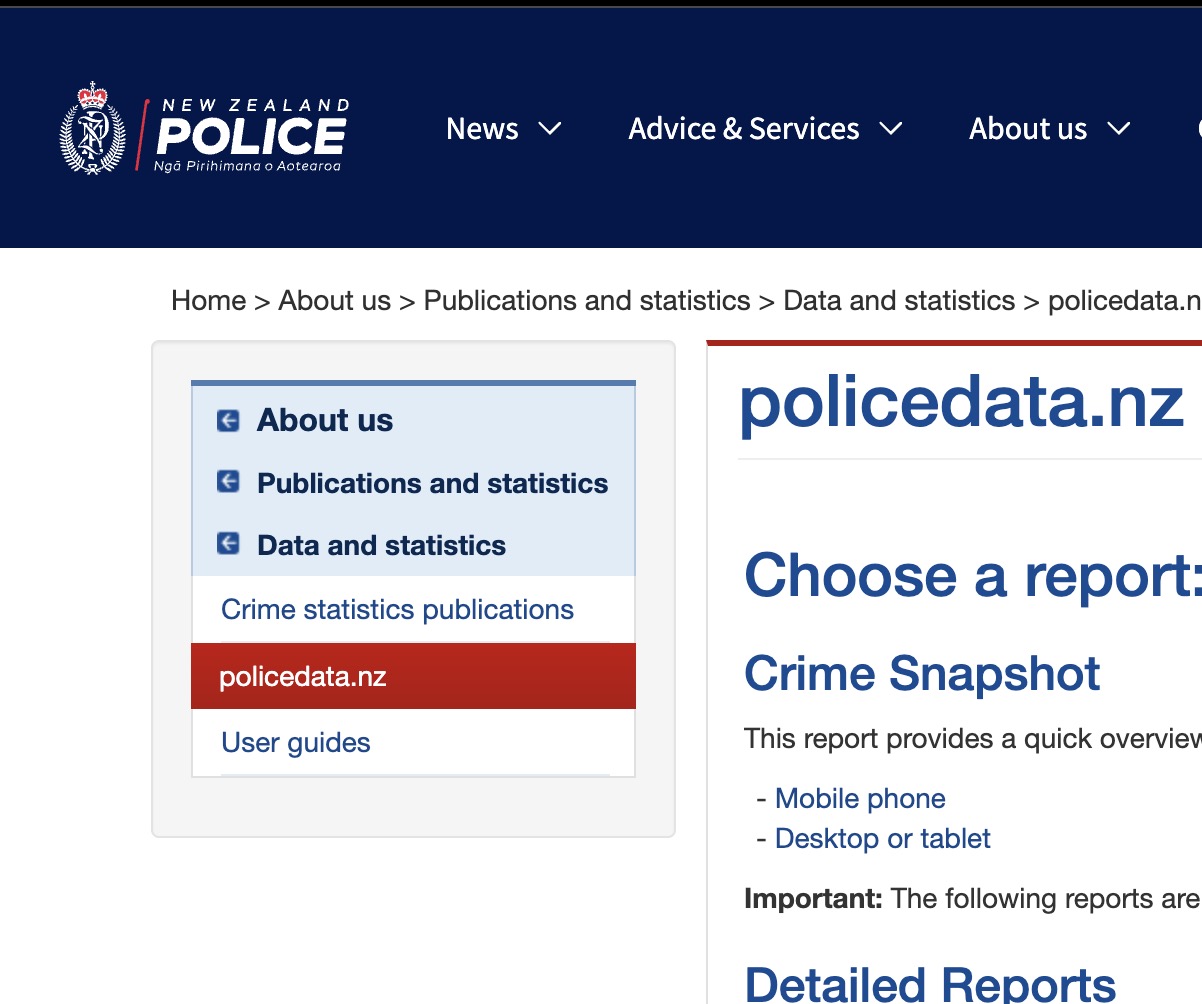The height and width of the screenshot is (1004, 1202).
Task: Click back arrow icon beside Data and statistics
Action: click(228, 545)
